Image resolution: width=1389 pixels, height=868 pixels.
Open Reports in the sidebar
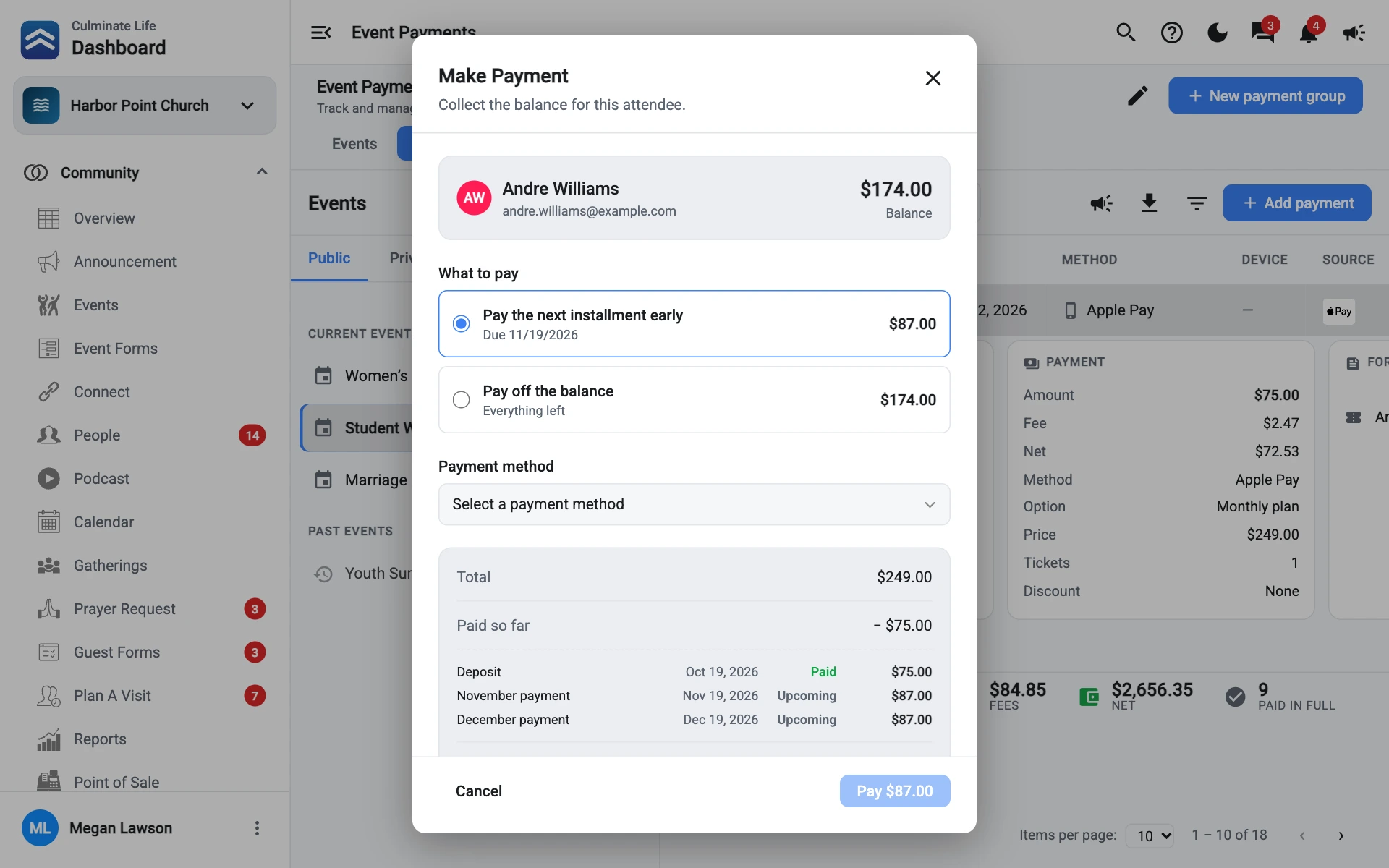[100, 739]
